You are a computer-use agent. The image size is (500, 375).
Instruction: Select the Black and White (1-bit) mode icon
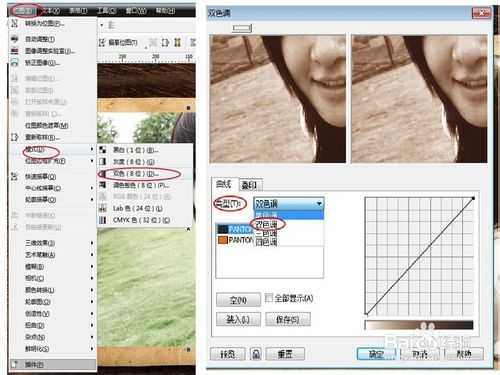tap(103, 150)
